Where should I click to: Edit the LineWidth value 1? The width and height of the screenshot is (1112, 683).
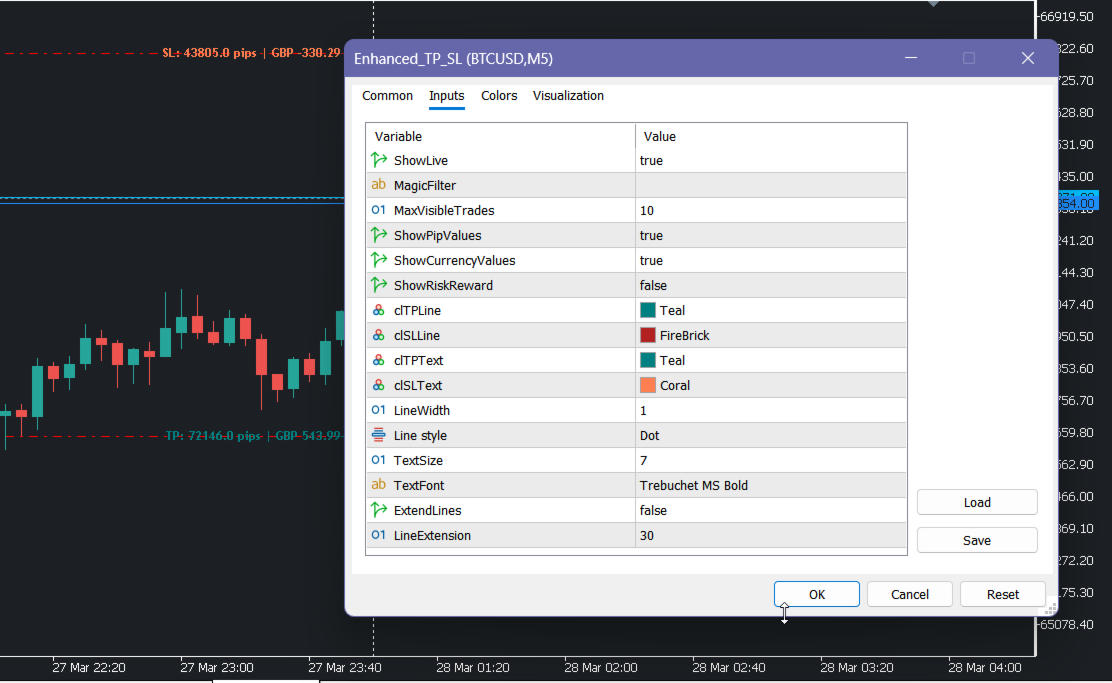pyautogui.click(x=771, y=410)
